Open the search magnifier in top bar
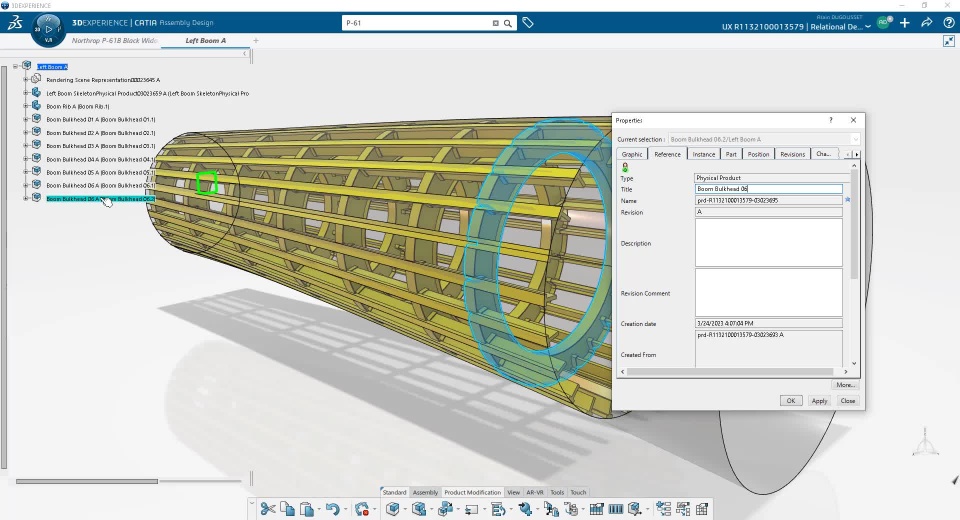 (508, 23)
